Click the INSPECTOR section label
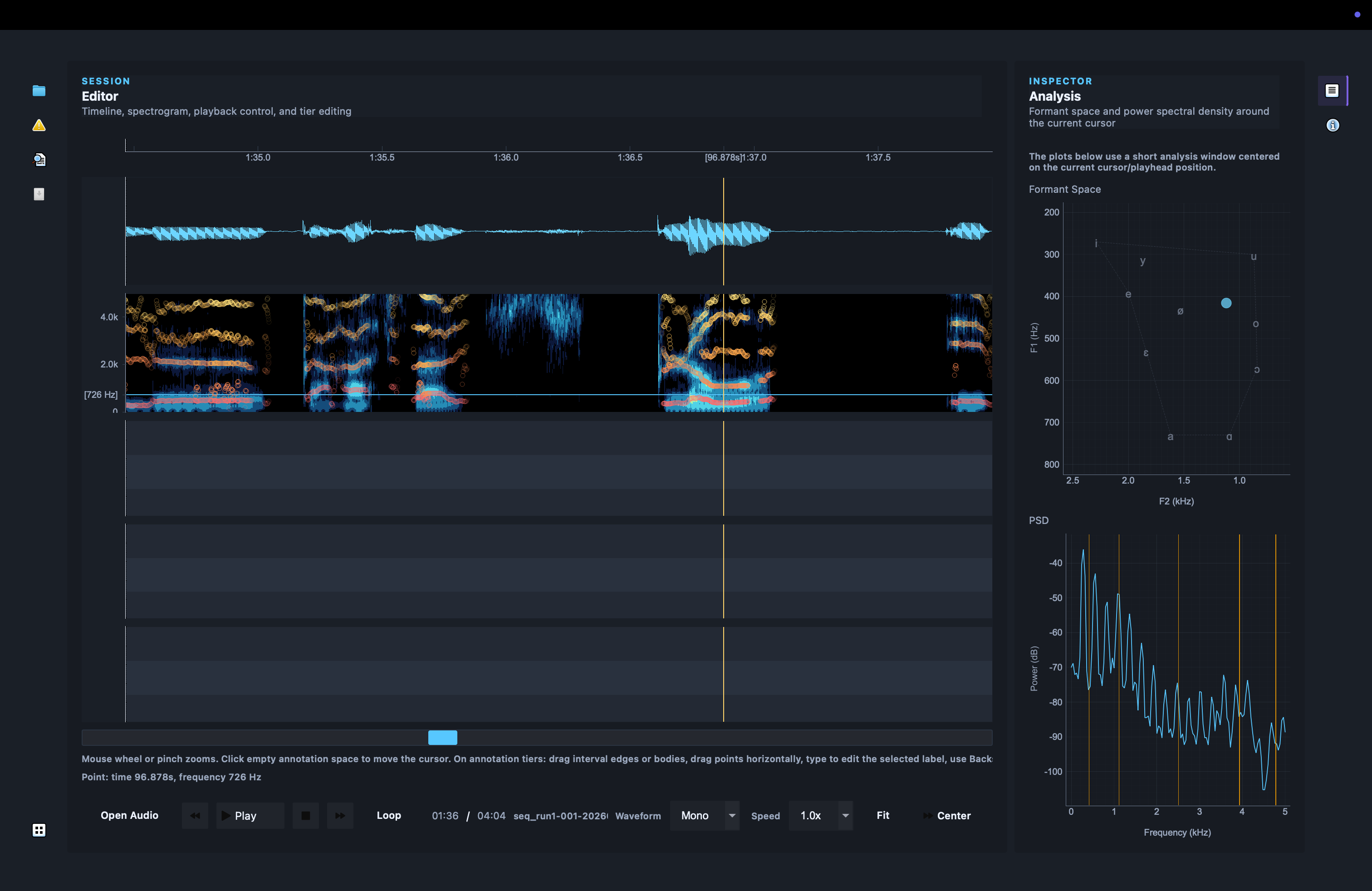This screenshot has height=891, width=1372. point(1060,81)
